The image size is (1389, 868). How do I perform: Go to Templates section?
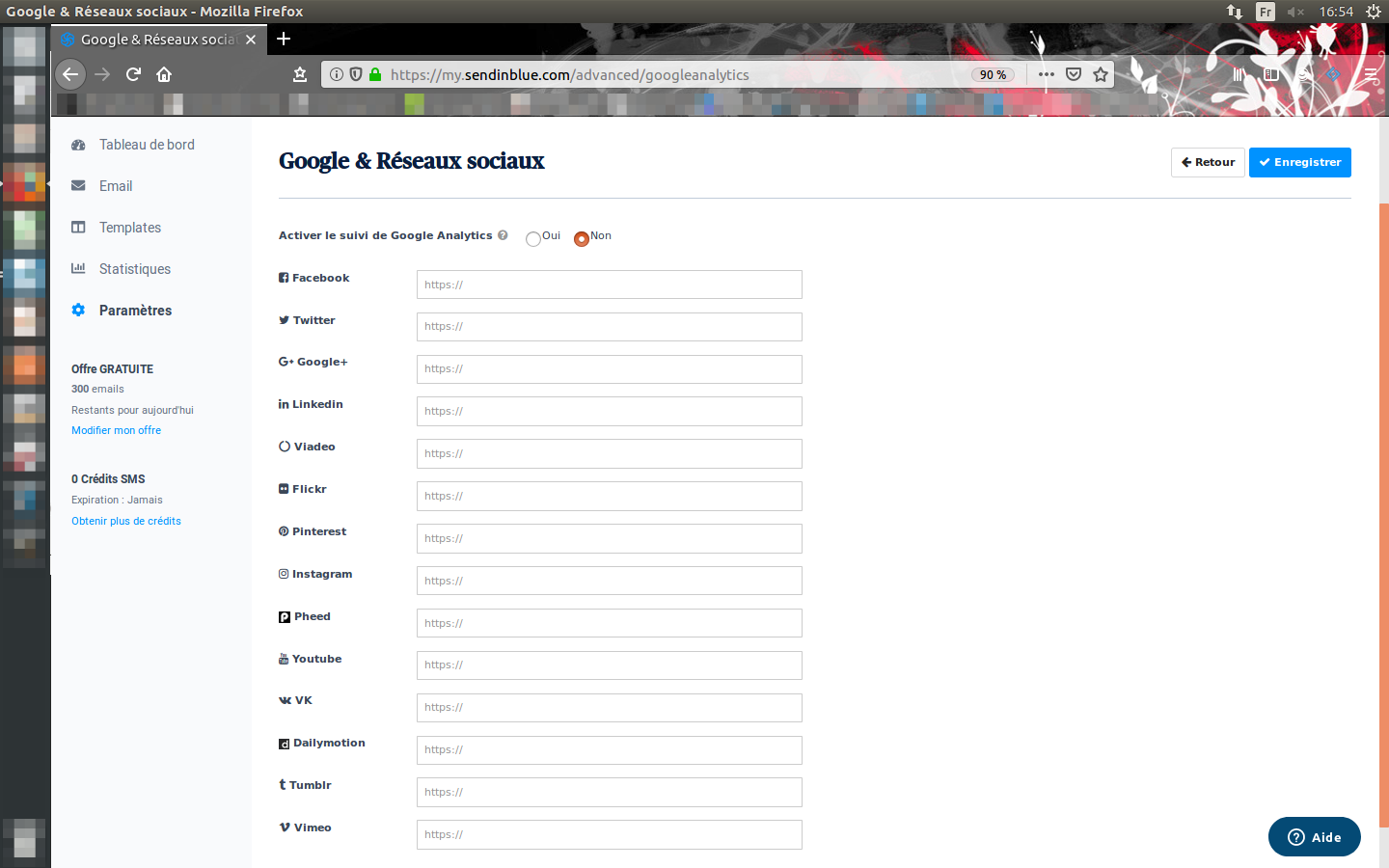(130, 228)
